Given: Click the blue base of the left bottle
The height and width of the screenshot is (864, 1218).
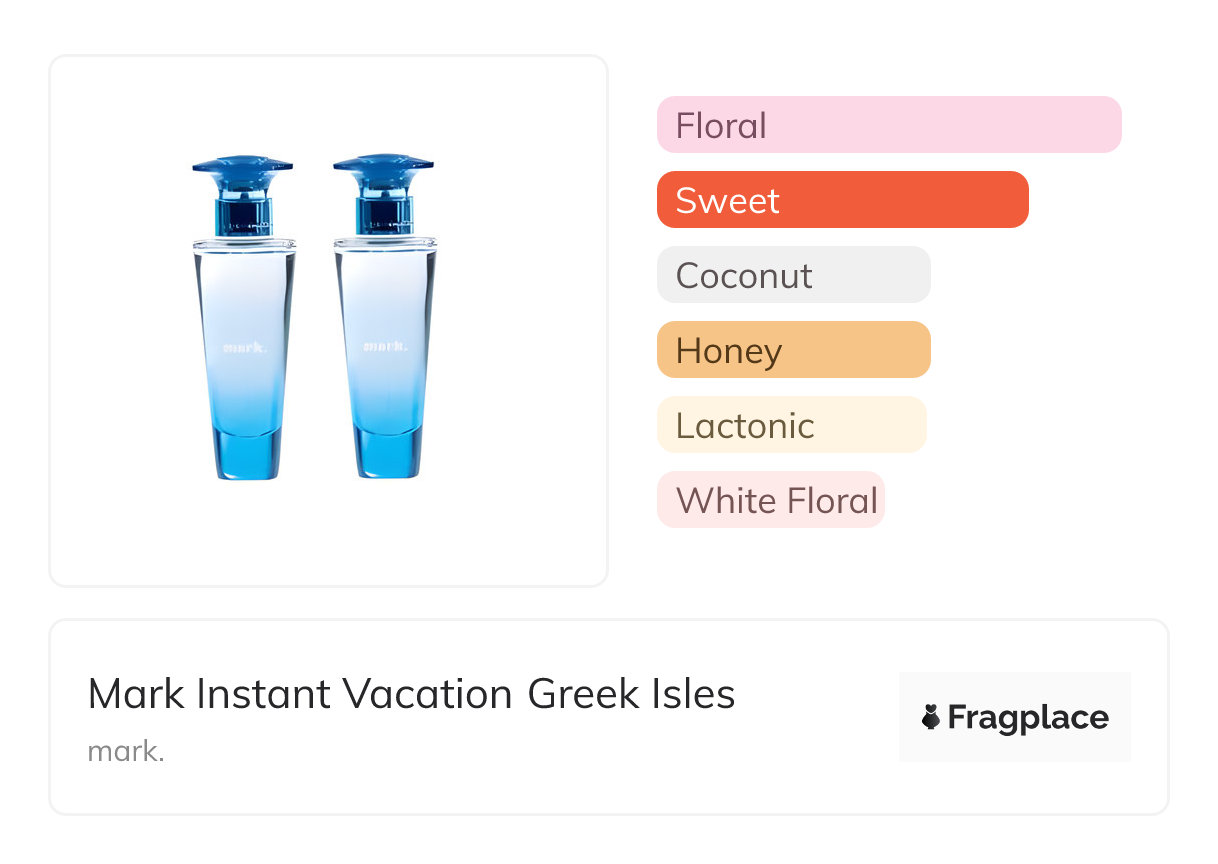Looking at the screenshot, I should (245, 455).
